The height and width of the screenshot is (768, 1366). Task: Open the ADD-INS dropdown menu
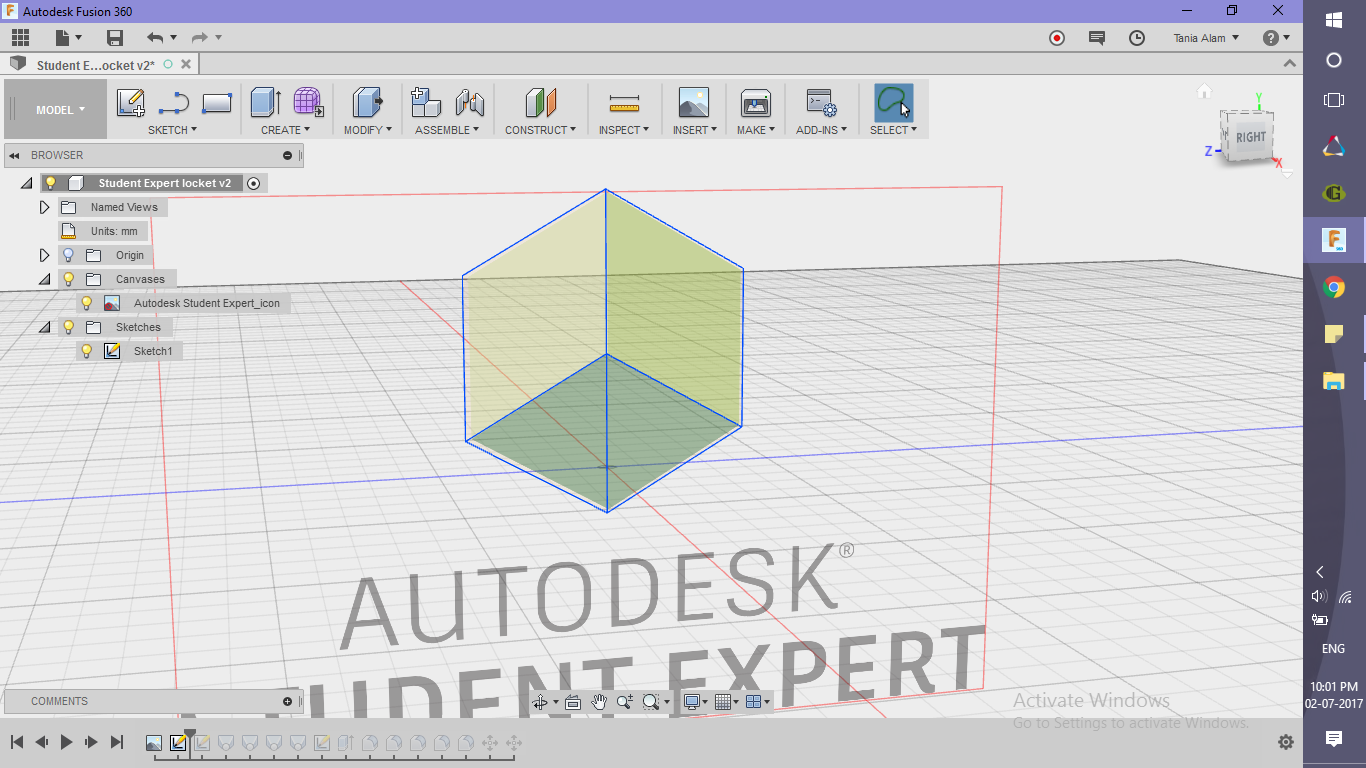point(821,130)
